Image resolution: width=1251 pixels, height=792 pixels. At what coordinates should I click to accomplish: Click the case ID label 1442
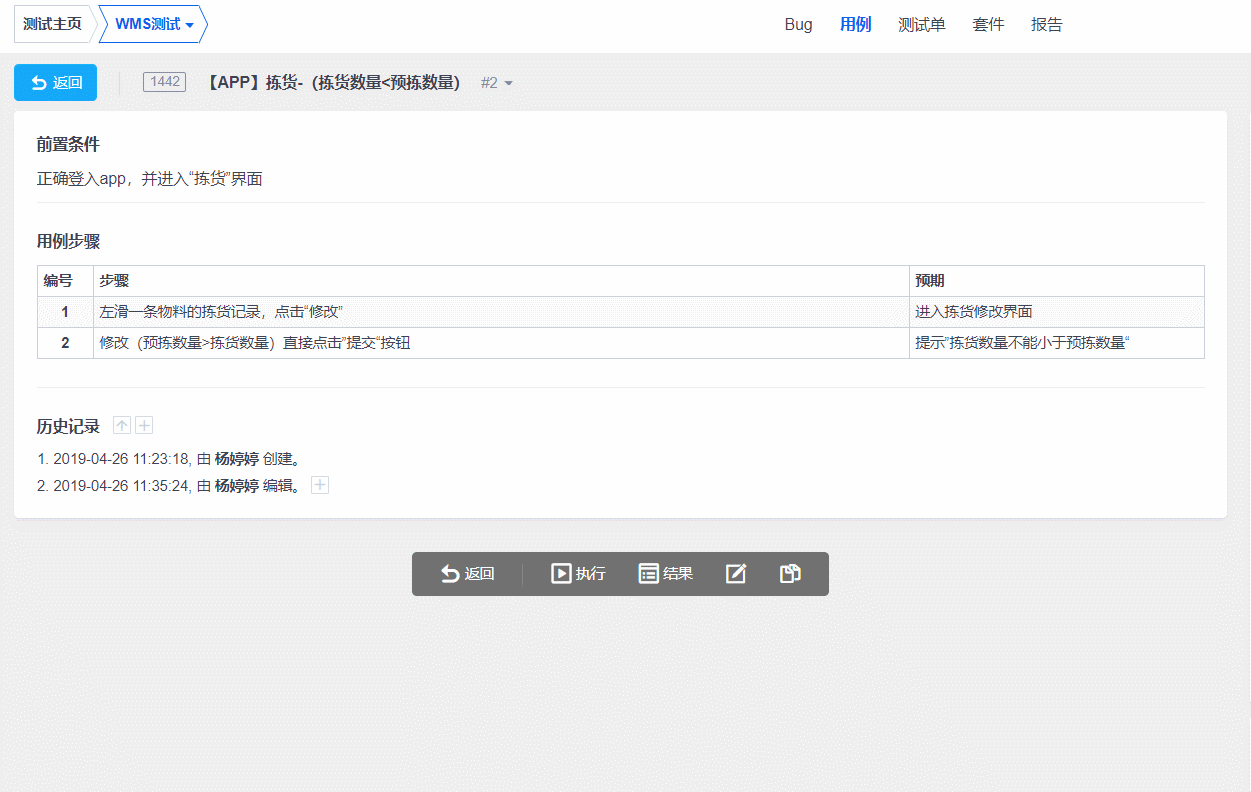[164, 82]
